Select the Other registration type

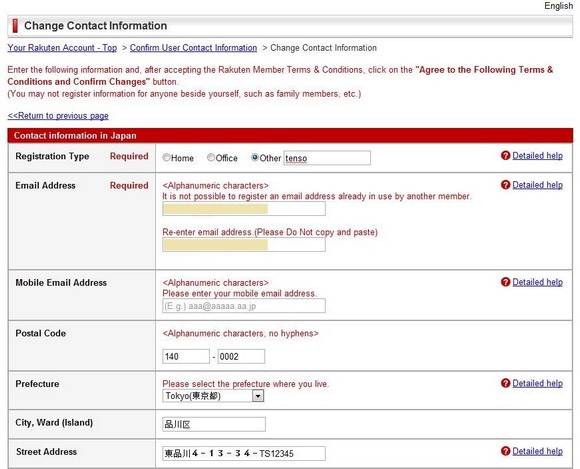254,158
